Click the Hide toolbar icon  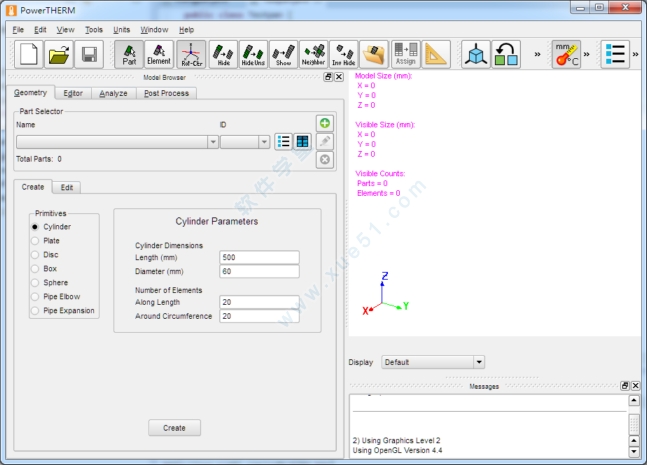point(223,54)
